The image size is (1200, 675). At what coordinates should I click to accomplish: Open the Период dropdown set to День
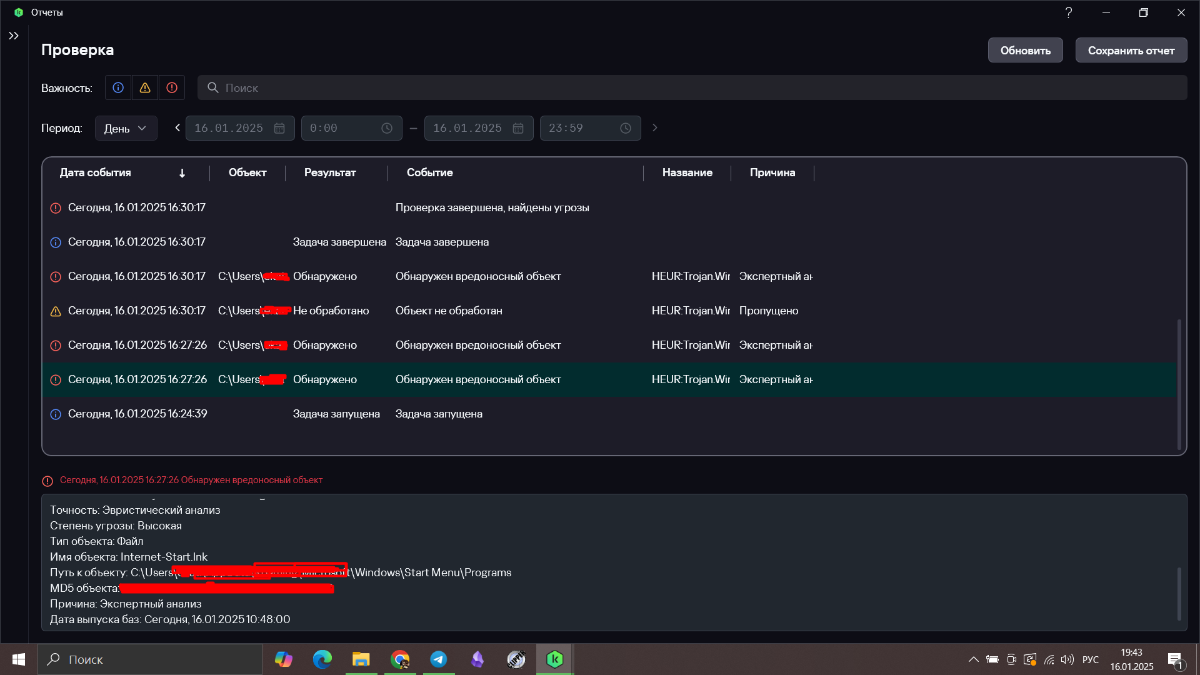coord(126,128)
